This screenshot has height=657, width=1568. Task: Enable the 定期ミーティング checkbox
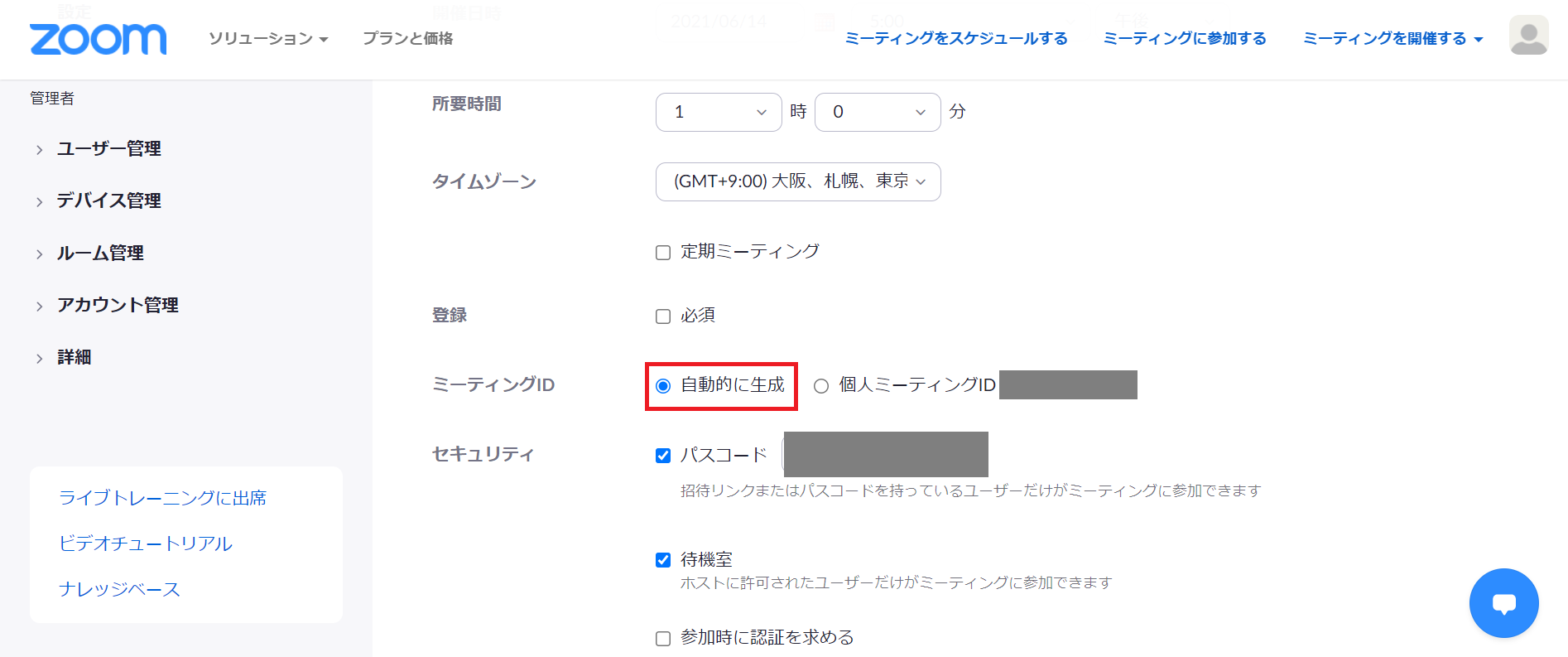(x=663, y=253)
